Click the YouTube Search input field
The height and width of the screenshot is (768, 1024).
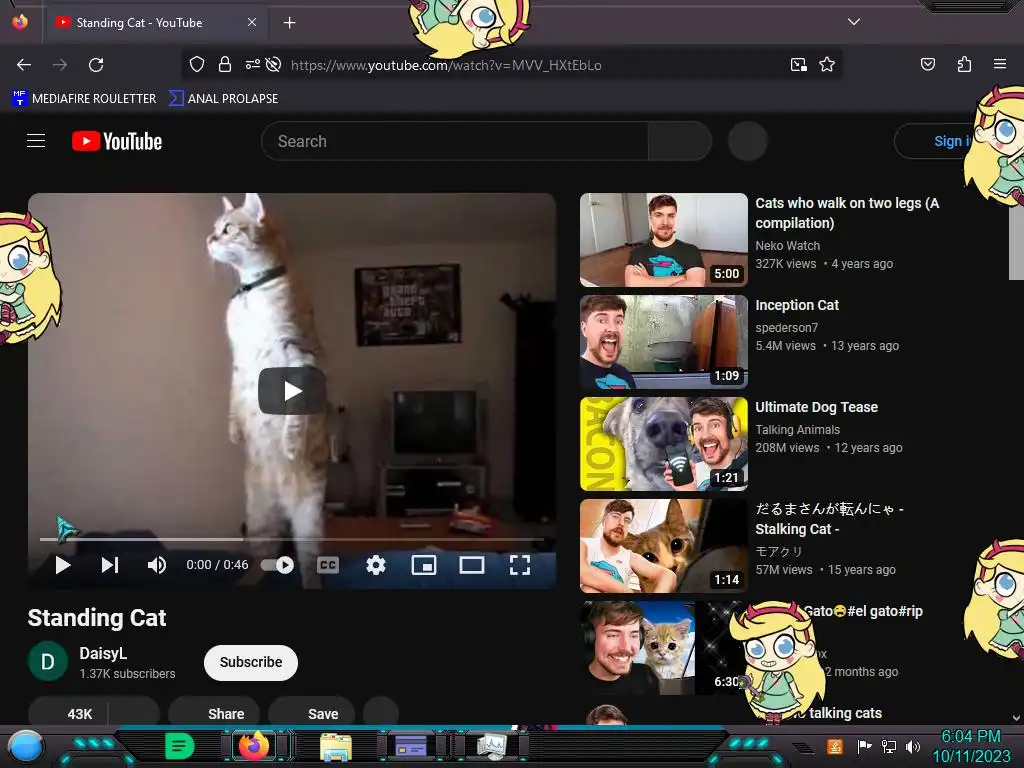pos(455,141)
